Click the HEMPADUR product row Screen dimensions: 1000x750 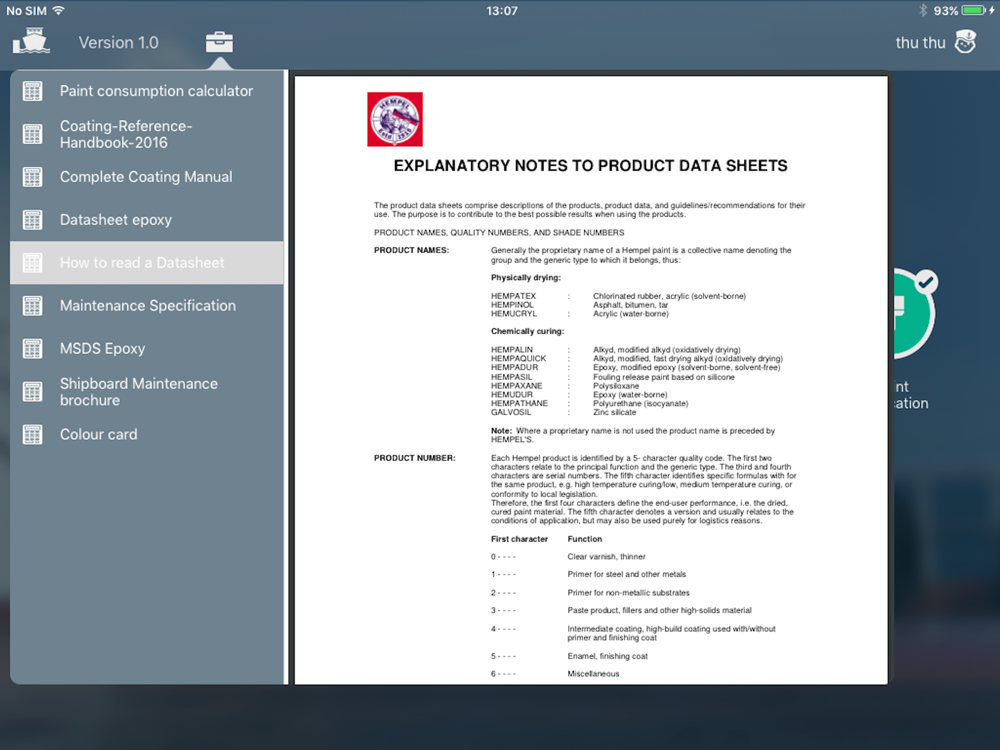pyautogui.click(x=635, y=367)
